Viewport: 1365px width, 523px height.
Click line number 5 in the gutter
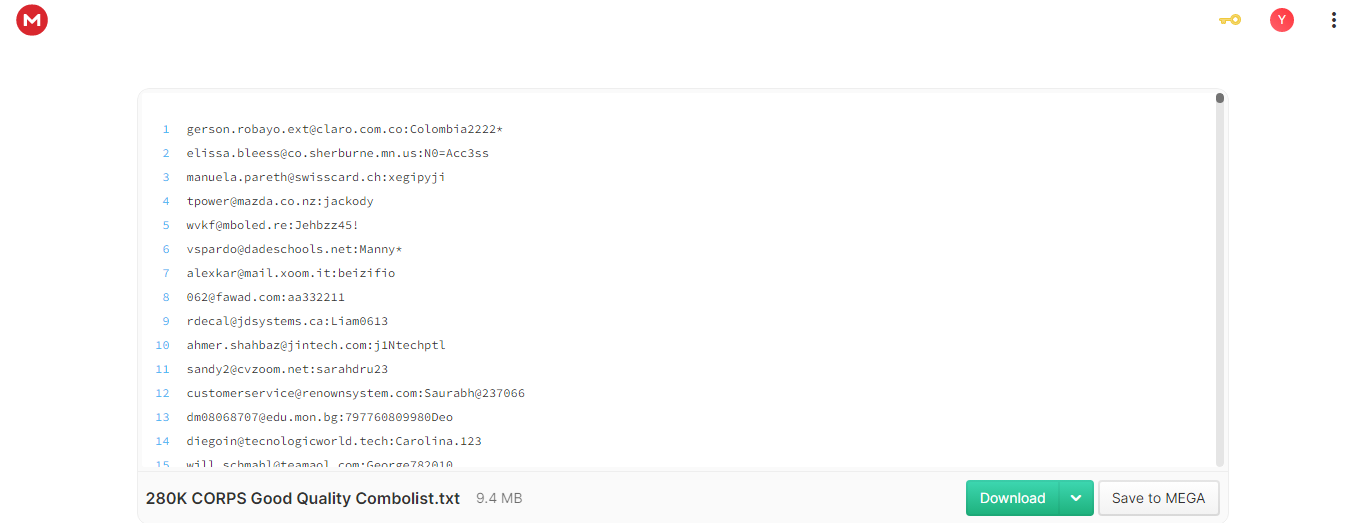click(166, 225)
